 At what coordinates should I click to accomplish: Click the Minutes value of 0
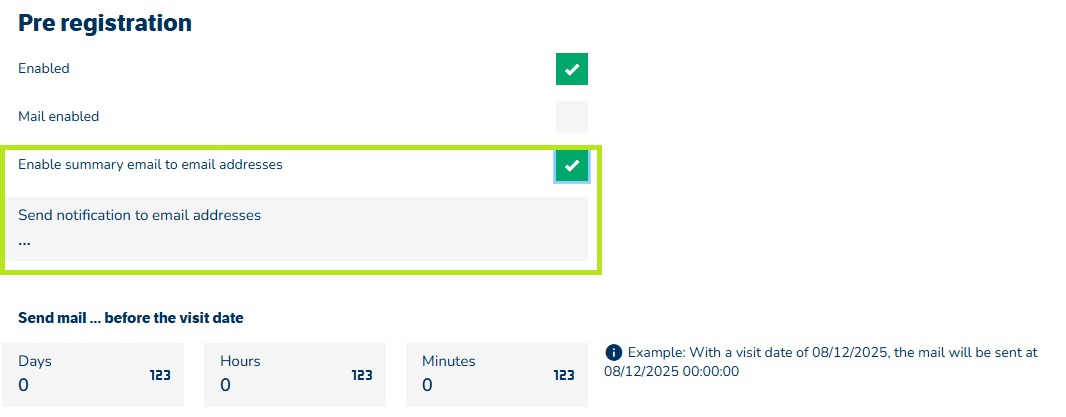click(427, 385)
